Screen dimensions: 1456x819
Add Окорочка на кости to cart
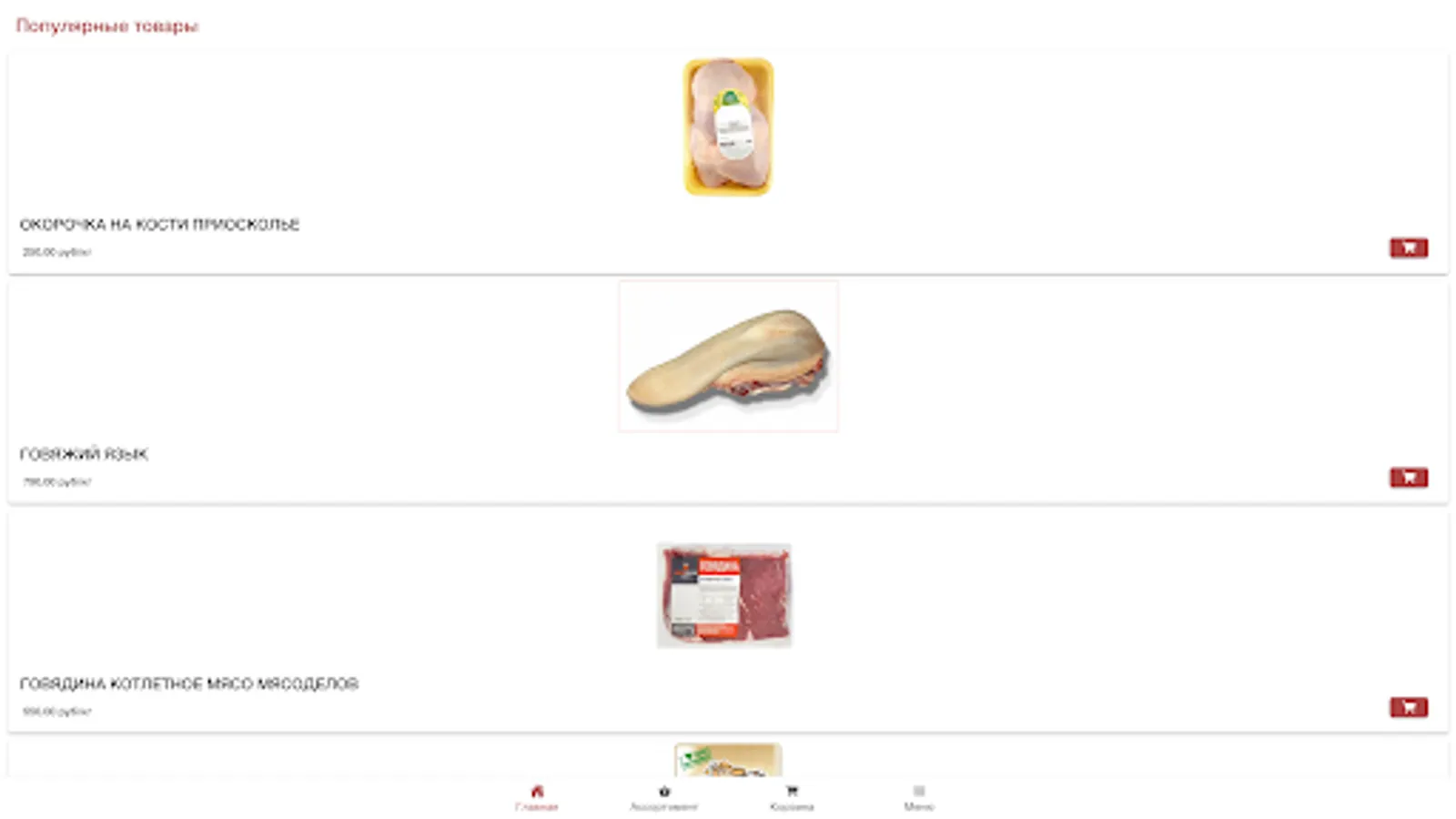(x=1408, y=248)
